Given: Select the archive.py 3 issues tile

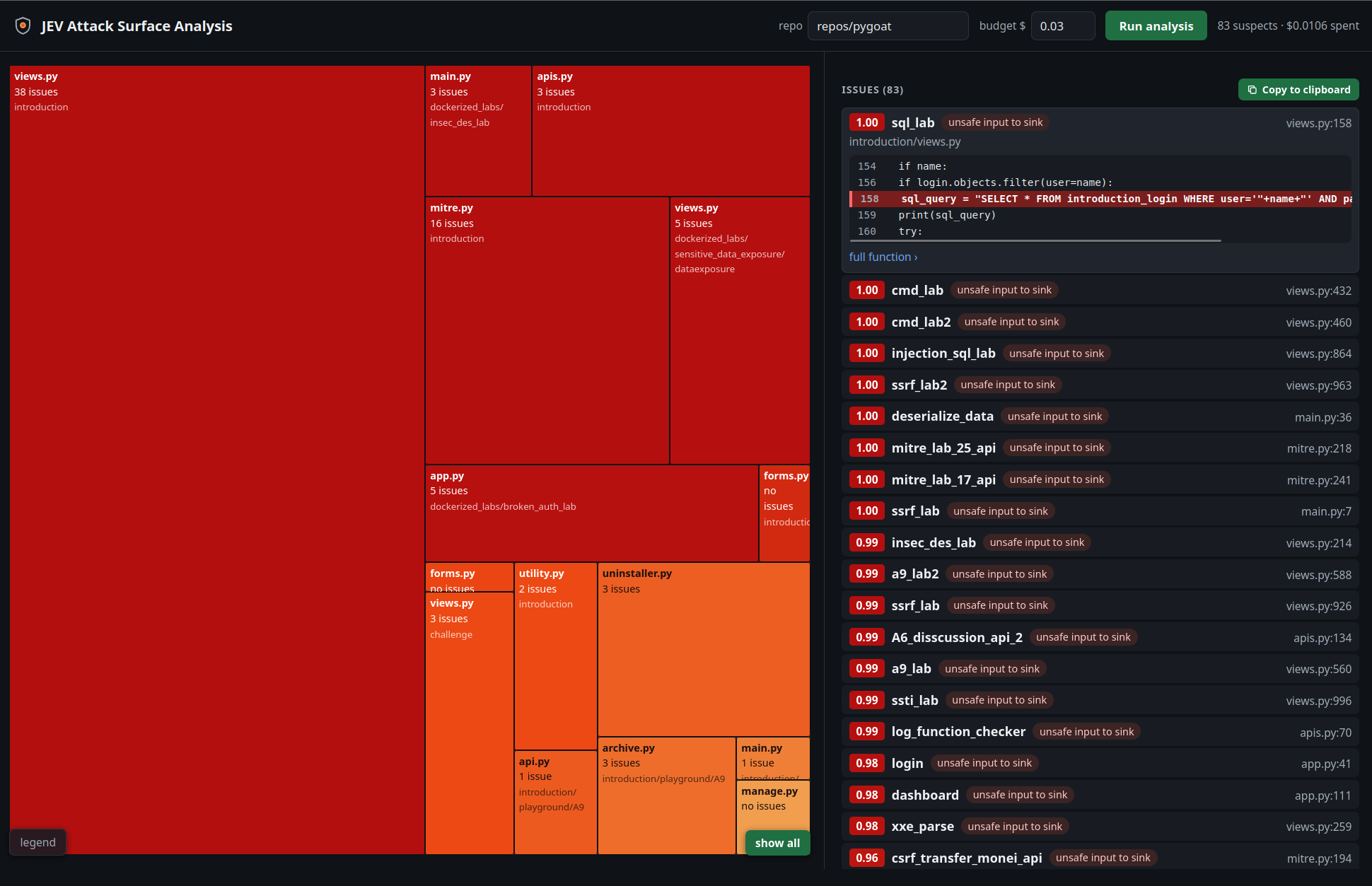Looking at the screenshot, I should coord(666,795).
